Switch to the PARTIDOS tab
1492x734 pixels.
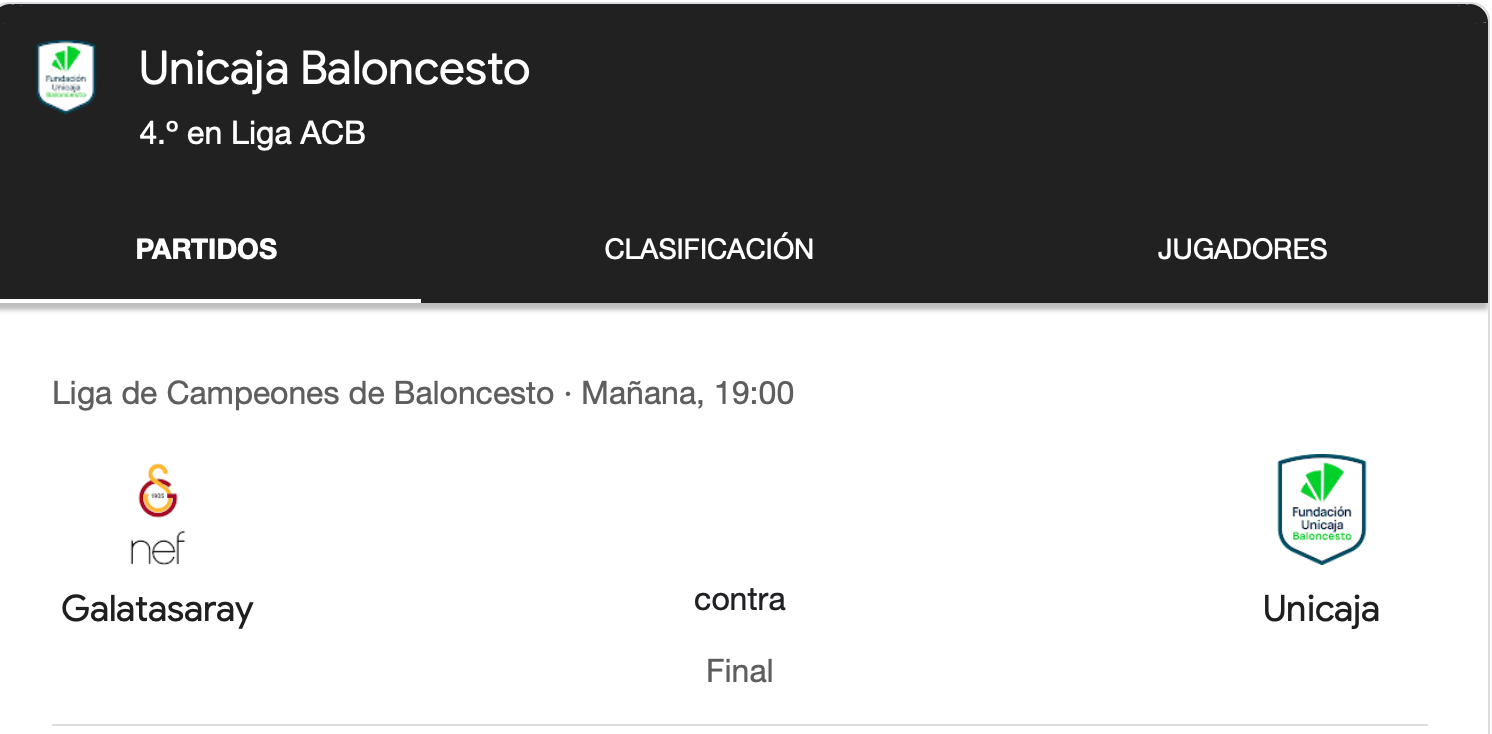[x=207, y=249]
